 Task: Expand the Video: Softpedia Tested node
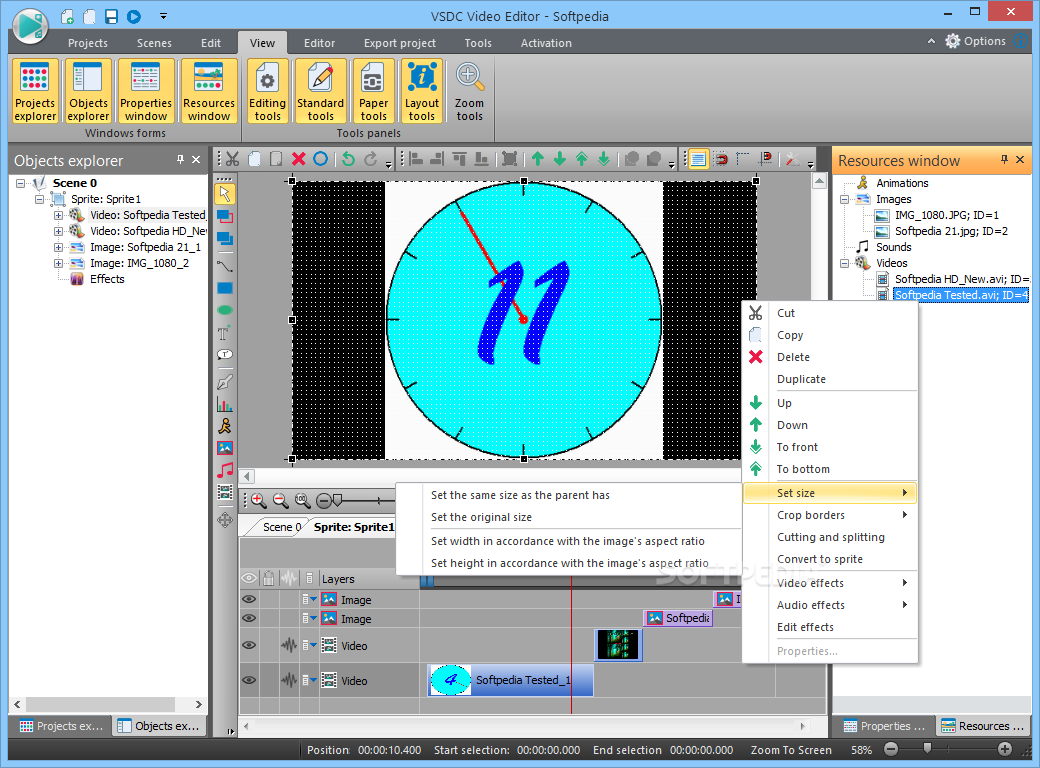[x=58, y=215]
